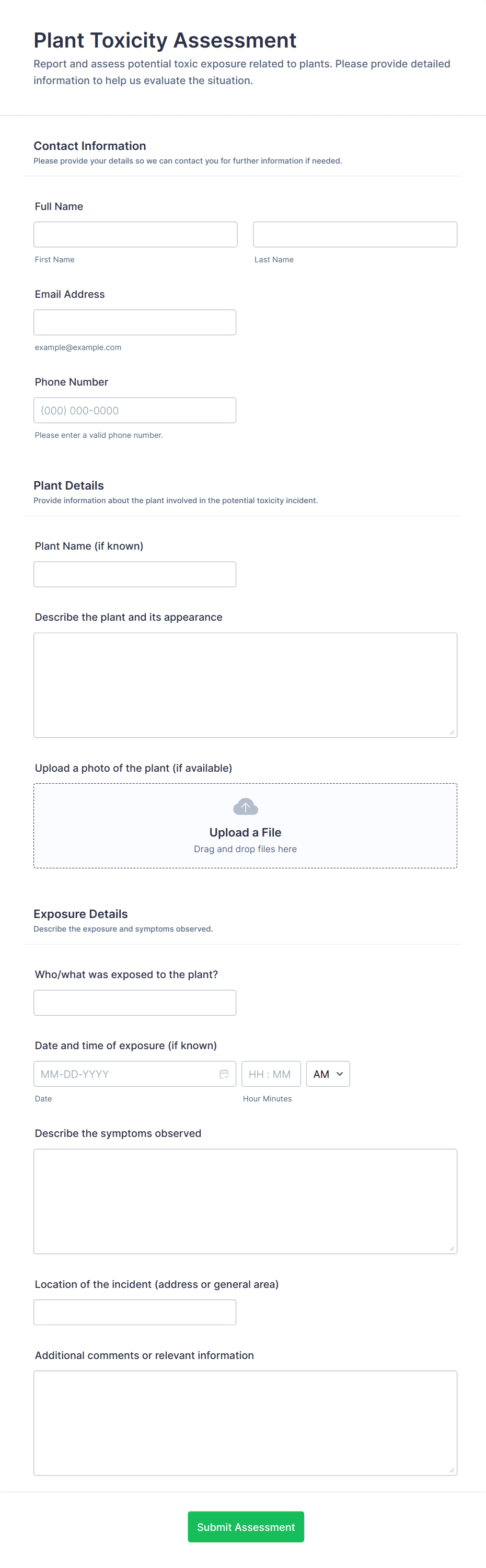Open the AM/PM dropdown

328,1074
